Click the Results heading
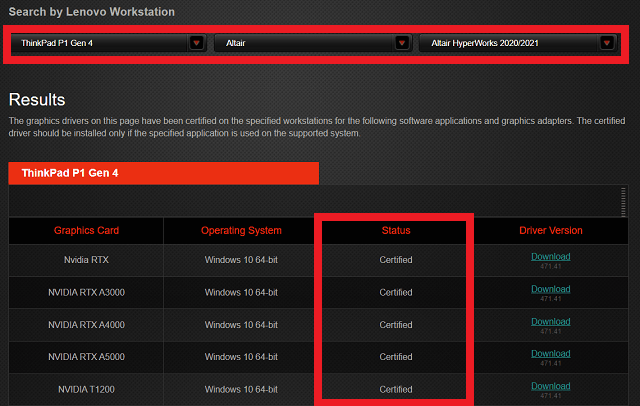 coord(37,100)
